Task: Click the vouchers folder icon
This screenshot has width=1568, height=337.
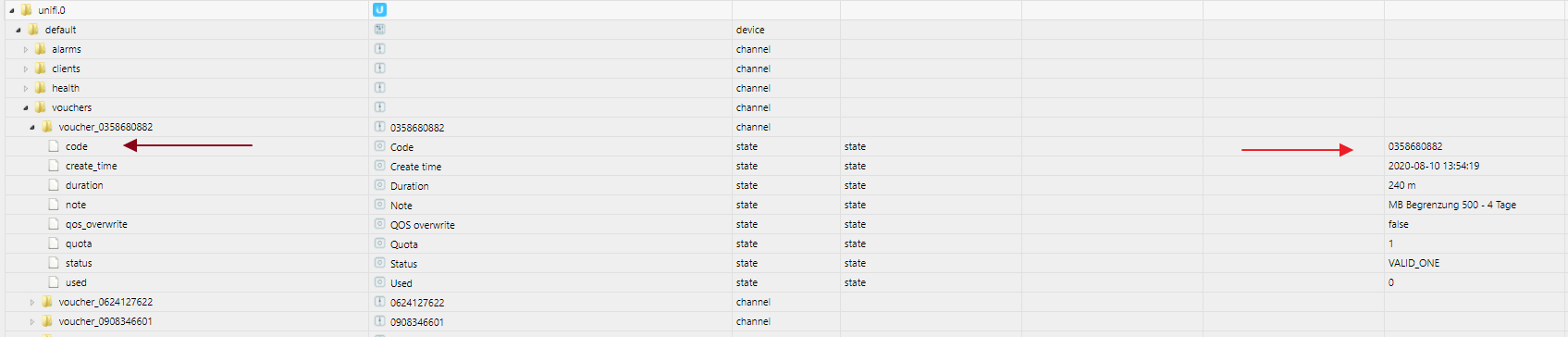Action: pyautogui.click(x=40, y=107)
